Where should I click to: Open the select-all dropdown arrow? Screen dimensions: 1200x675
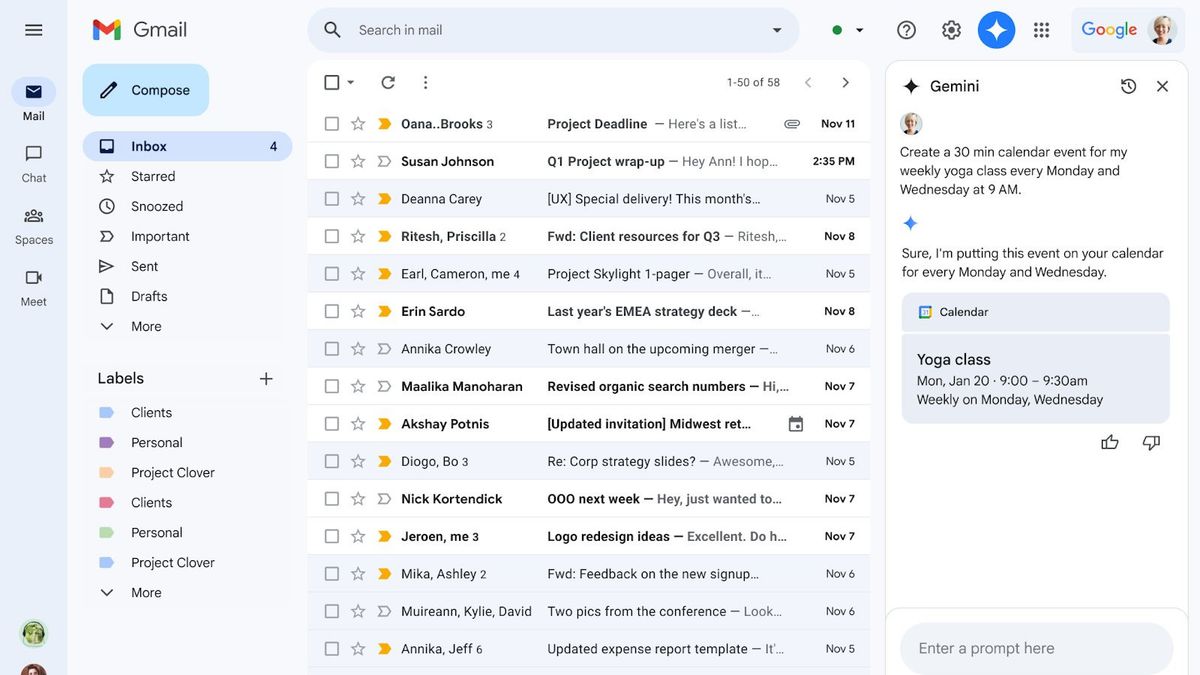coord(351,82)
